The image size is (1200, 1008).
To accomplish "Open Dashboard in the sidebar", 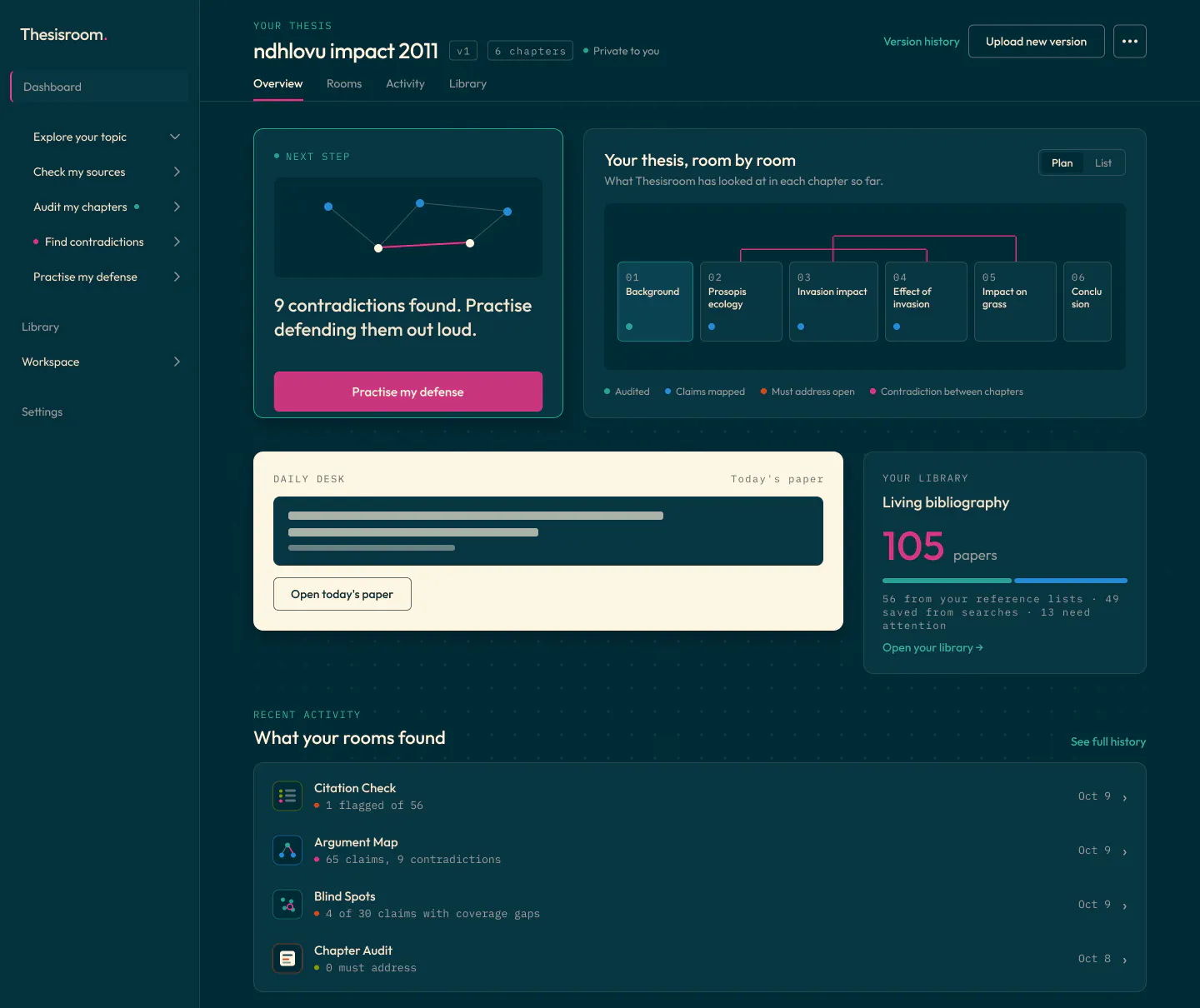I will [x=99, y=87].
